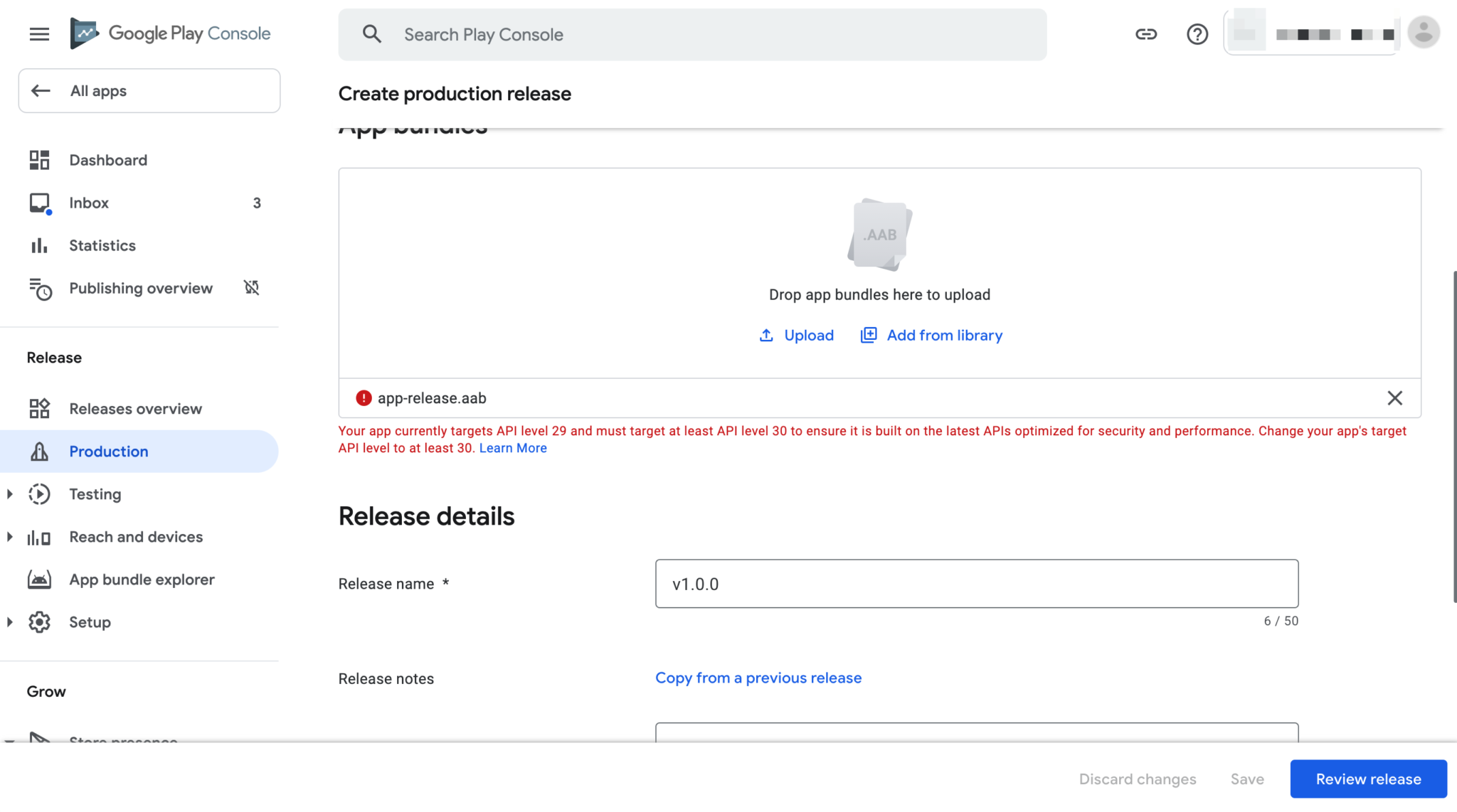
Task: Open the hamburger navigation menu
Action: pos(39,33)
